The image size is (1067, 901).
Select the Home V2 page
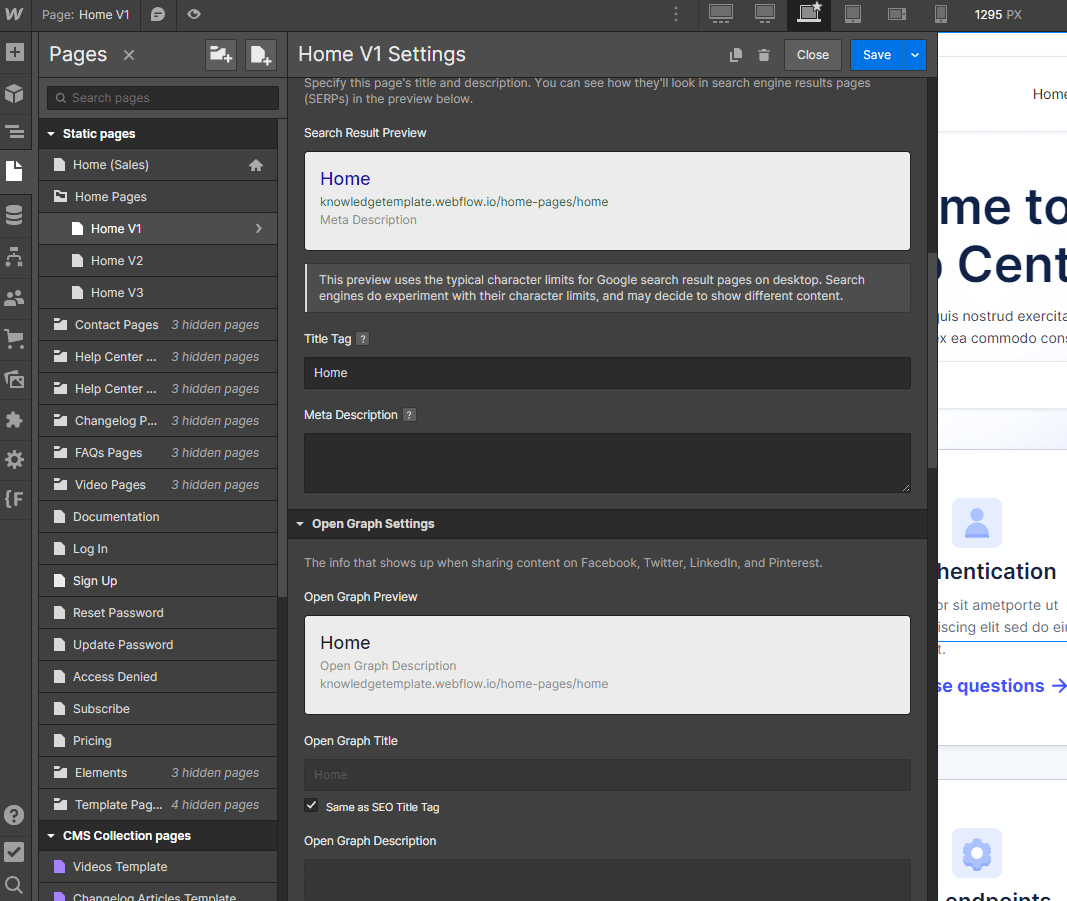(x=120, y=260)
